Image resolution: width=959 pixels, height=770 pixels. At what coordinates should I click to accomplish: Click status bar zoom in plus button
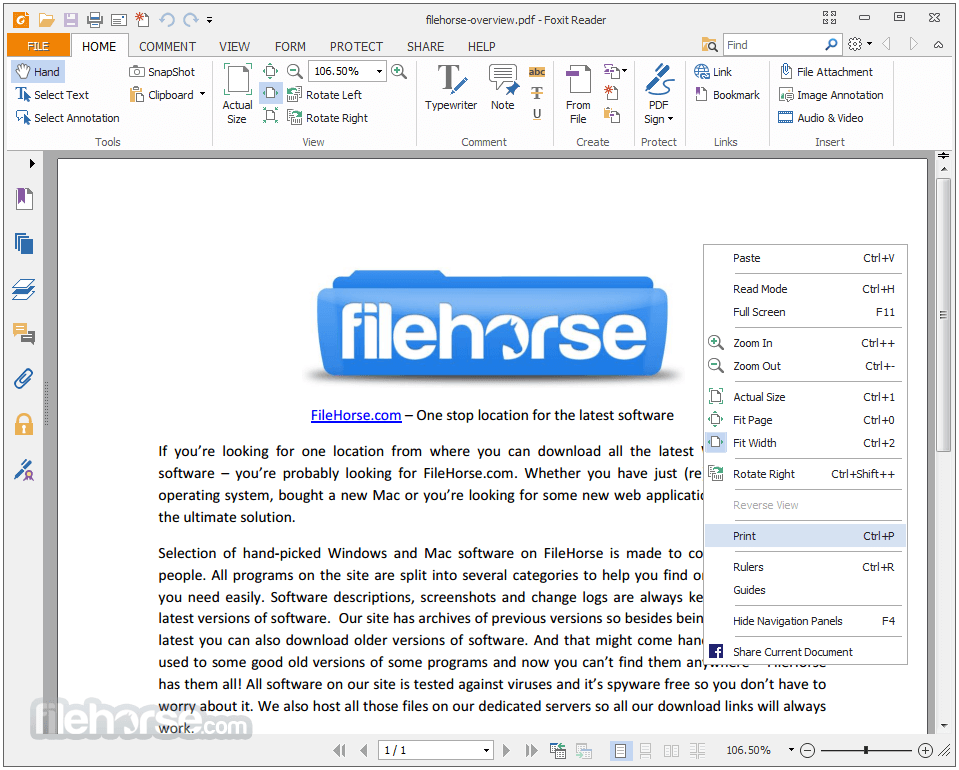coord(925,750)
